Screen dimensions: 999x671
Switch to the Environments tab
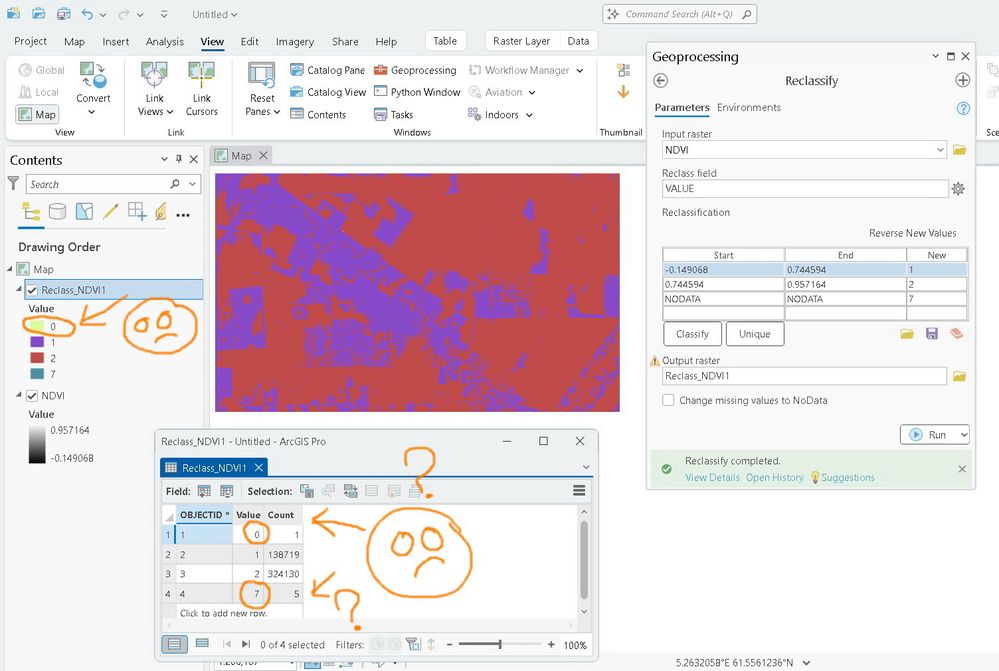click(x=748, y=108)
